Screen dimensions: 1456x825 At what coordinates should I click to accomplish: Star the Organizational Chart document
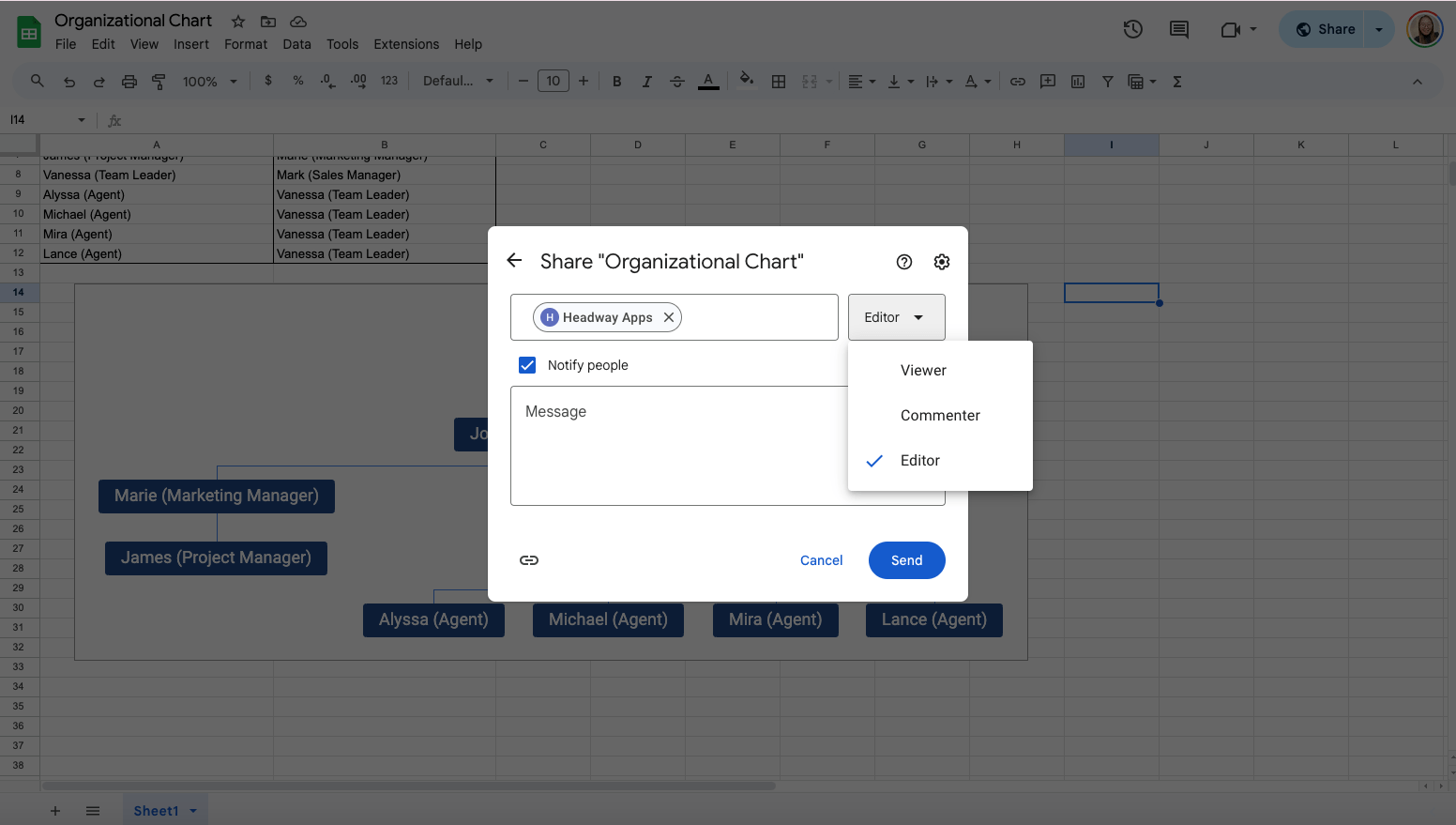coord(238,21)
